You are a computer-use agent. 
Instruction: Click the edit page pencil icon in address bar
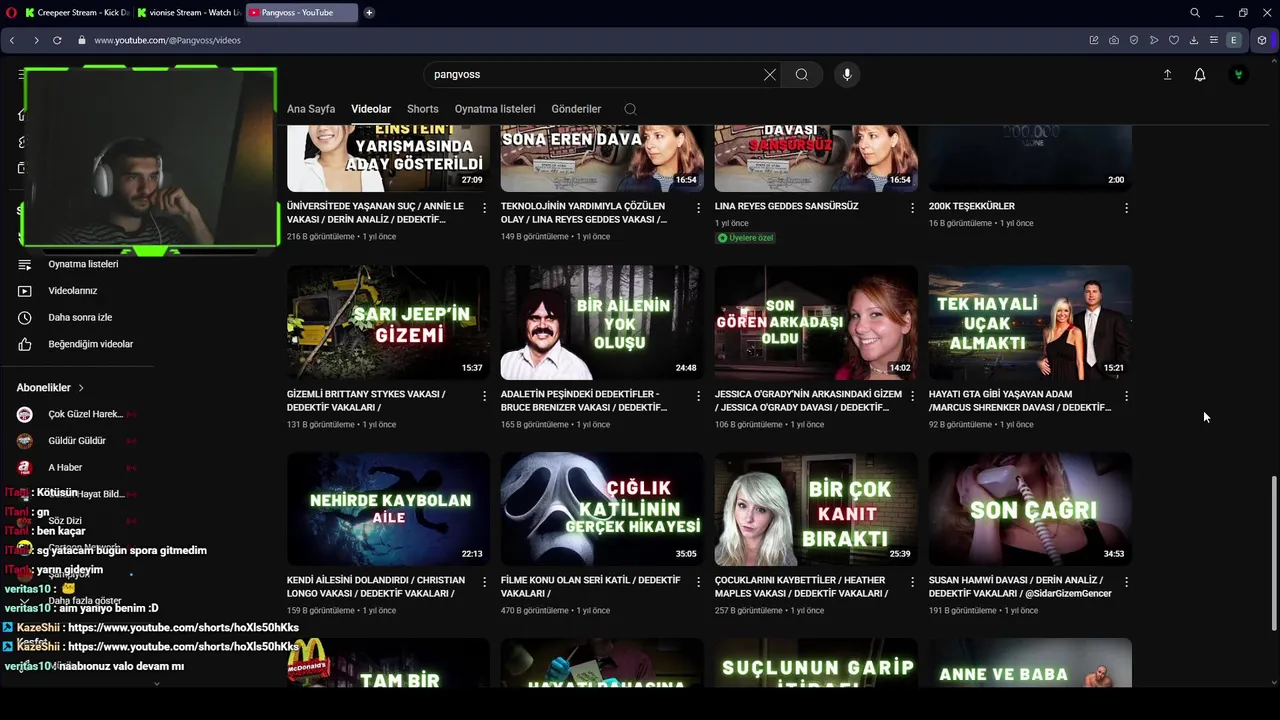point(1094,40)
